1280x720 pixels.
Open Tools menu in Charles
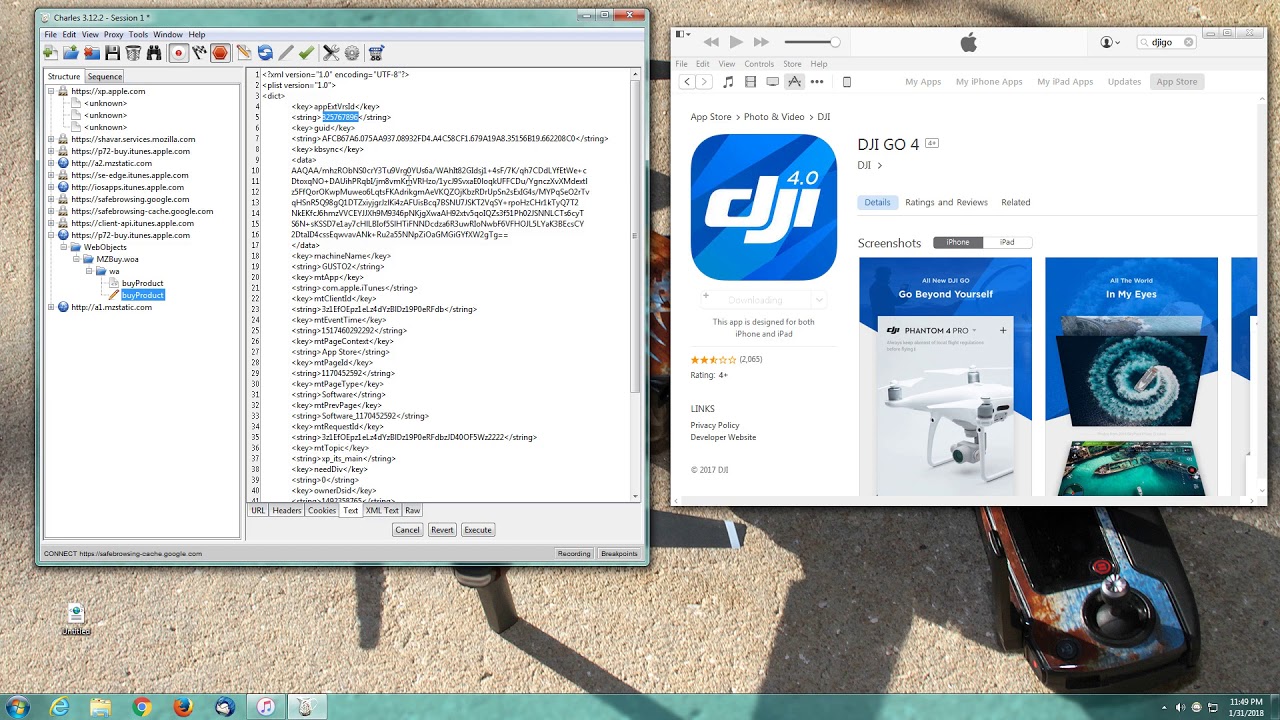pyautogui.click(x=138, y=35)
